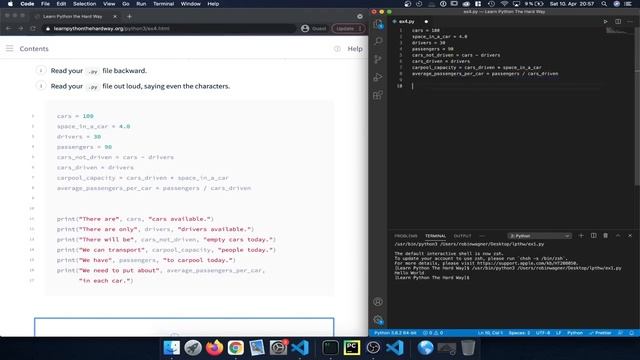This screenshot has width=640, height=360.
Task: Close the terminal panel
Action: point(630,236)
